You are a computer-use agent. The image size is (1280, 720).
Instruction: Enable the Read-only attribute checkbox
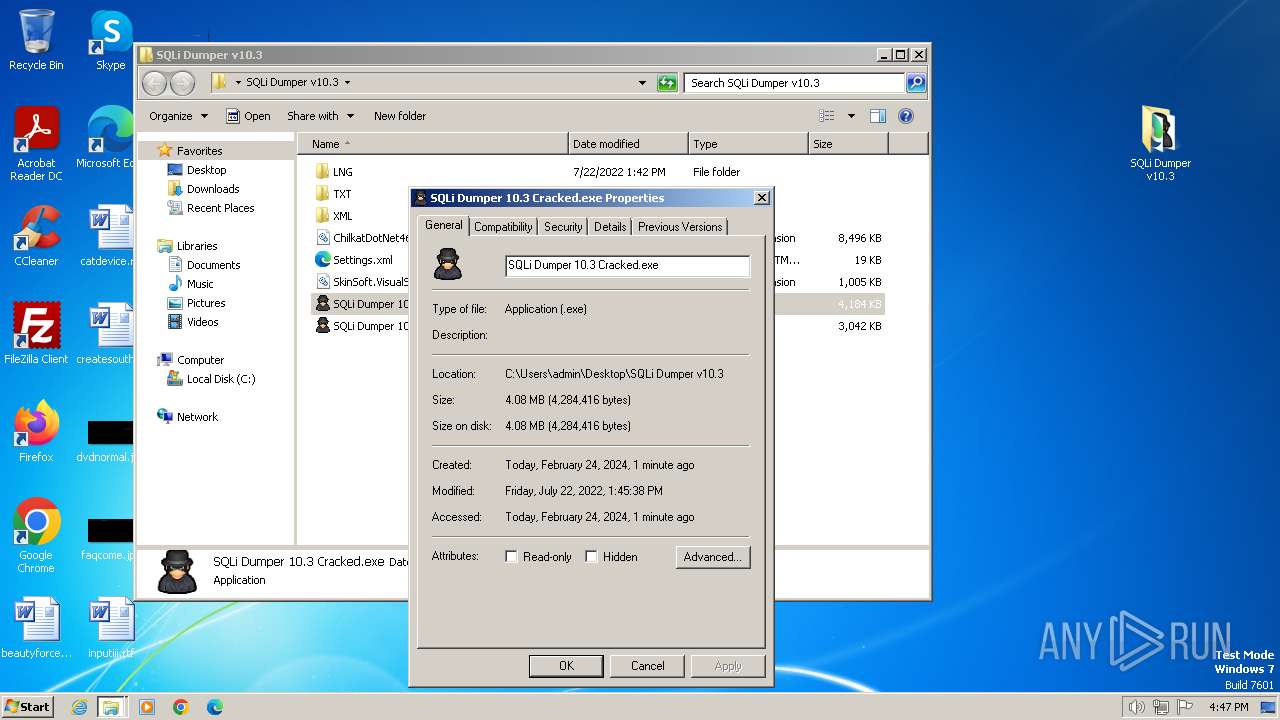point(511,557)
